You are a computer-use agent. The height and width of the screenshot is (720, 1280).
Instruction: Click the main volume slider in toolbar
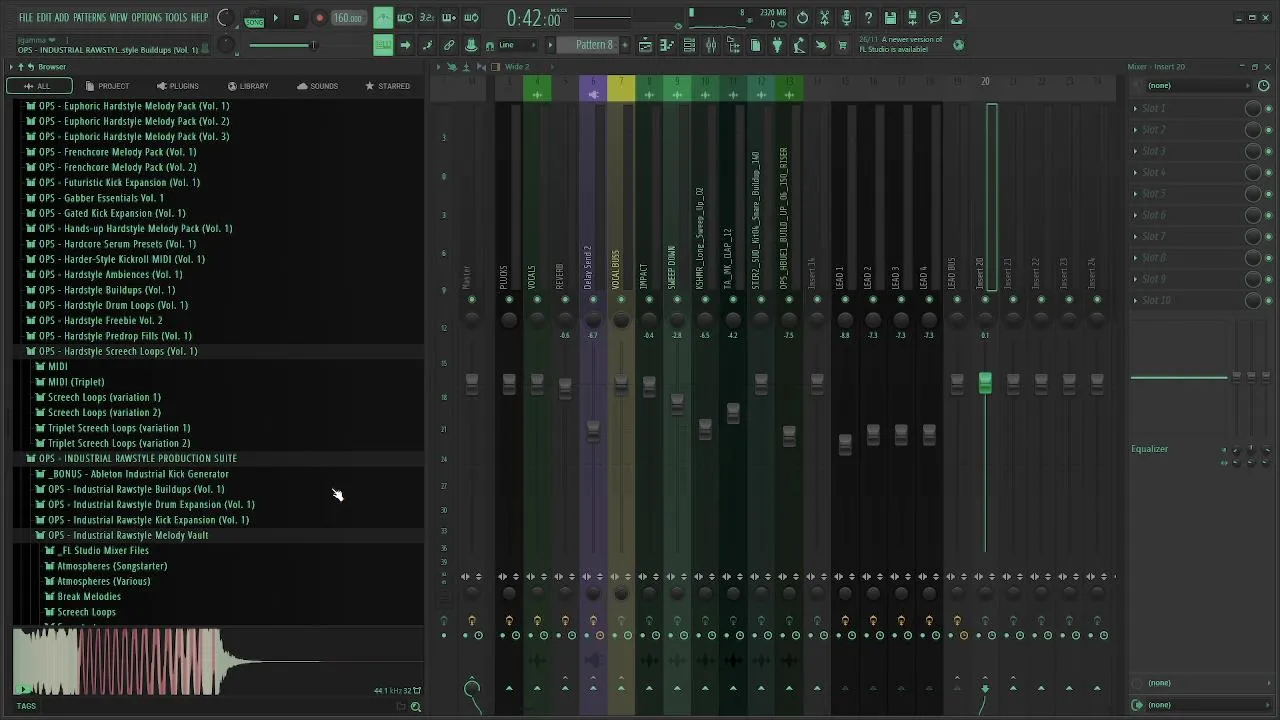tap(283, 45)
